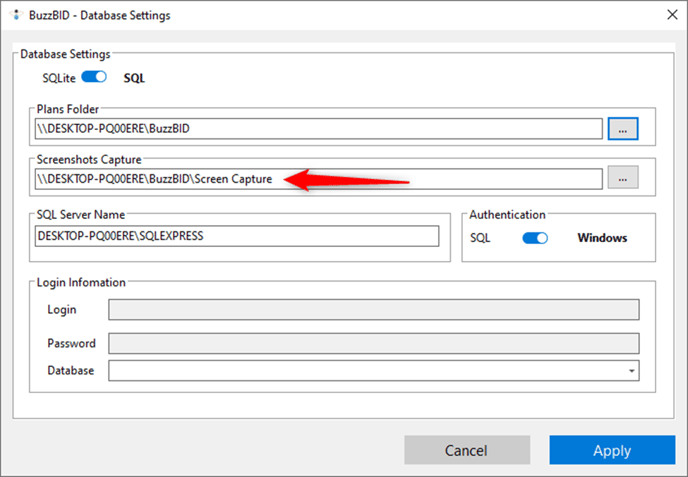Click the Login text field

[x=373, y=310]
